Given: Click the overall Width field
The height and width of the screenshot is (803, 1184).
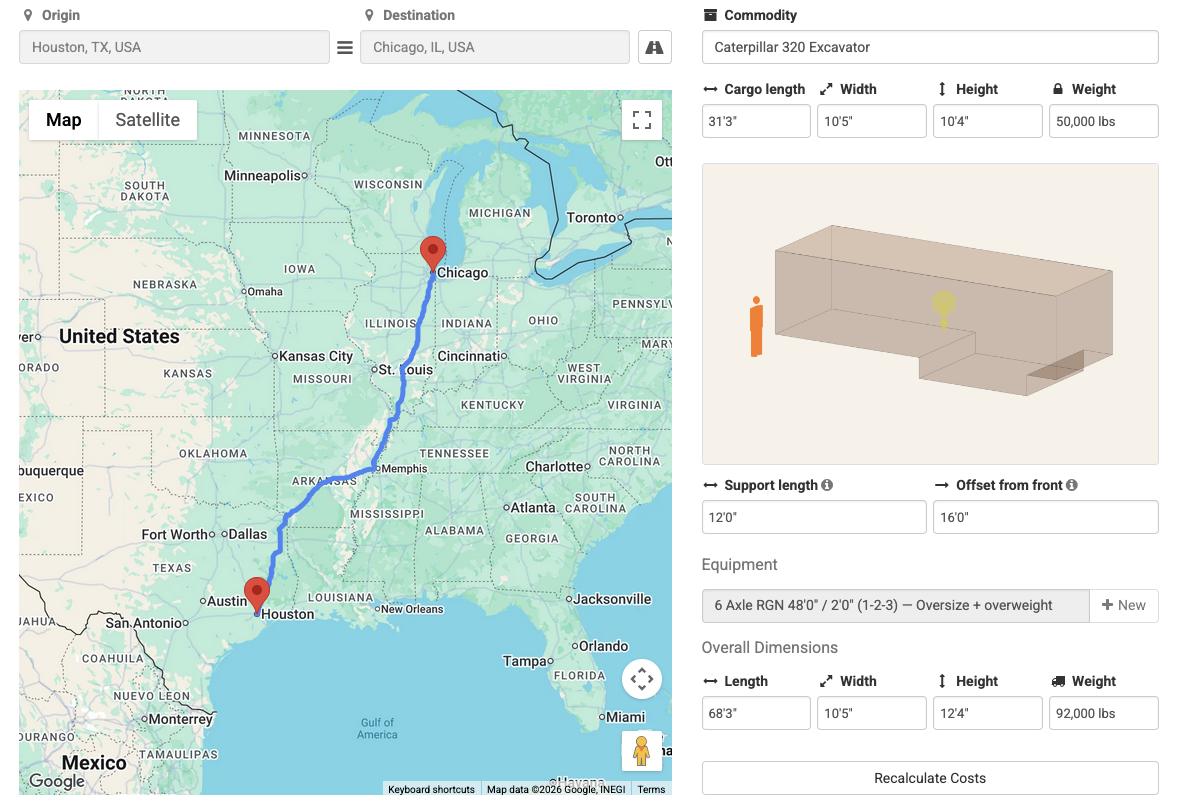Looking at the screenshot, I should tap(871, 713).
